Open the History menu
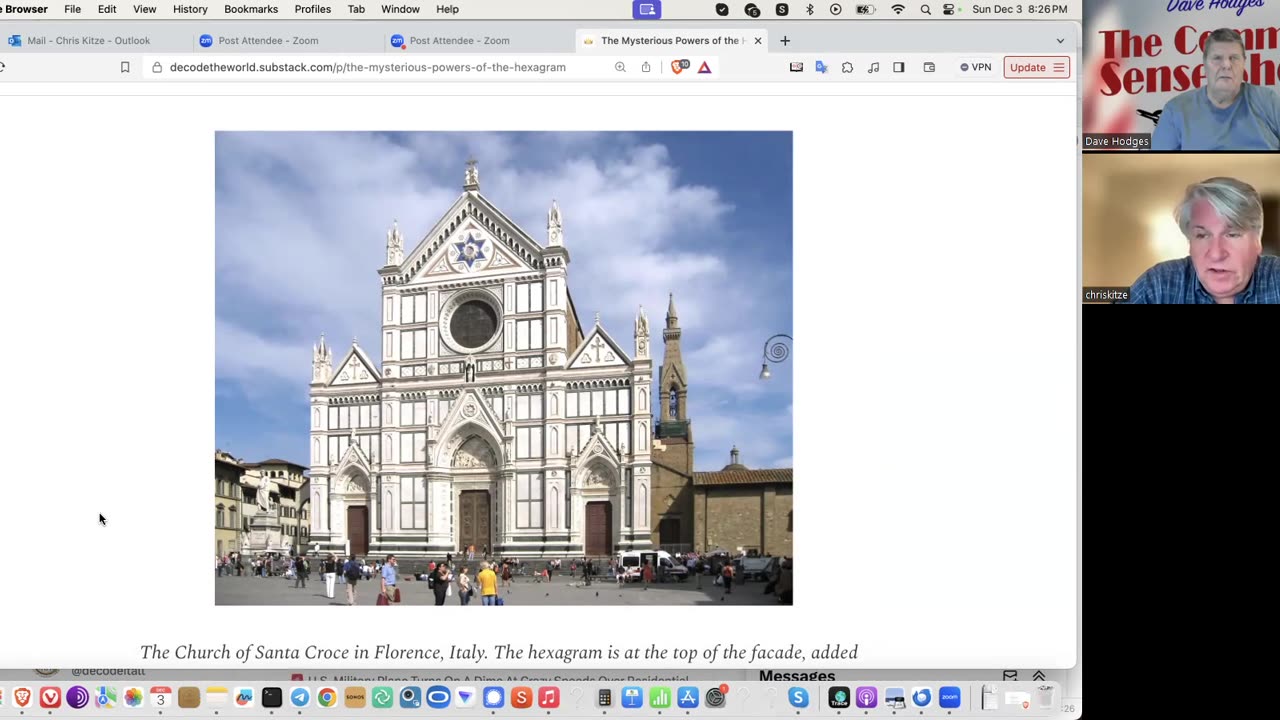This screenshot has width=1280, height=720. [190, 9]
